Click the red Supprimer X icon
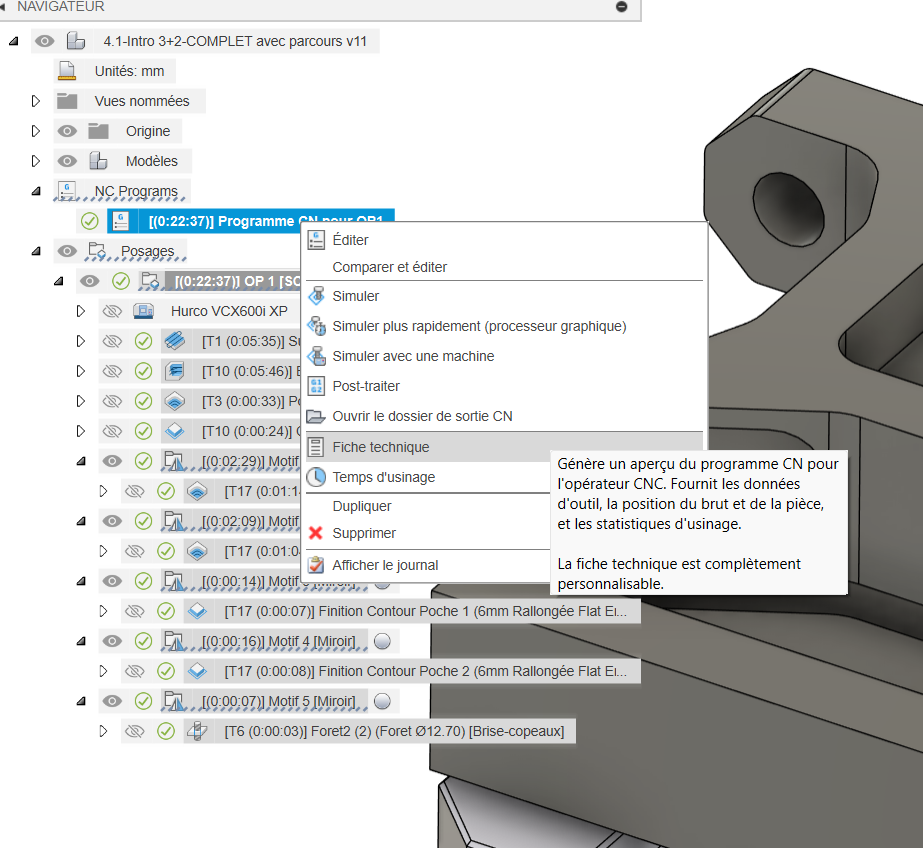923x848 pixels. (316, 533)
